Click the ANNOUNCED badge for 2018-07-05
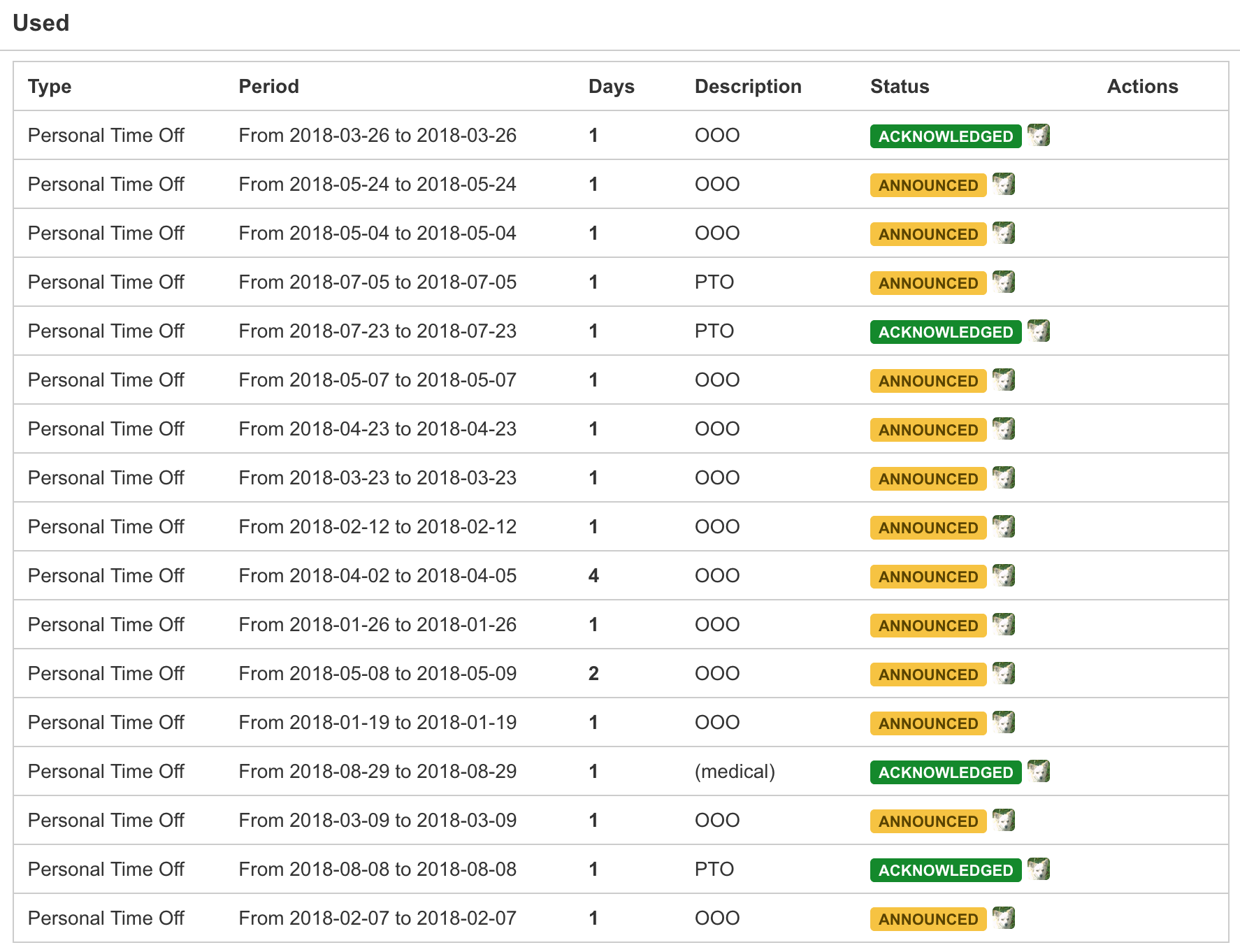Screen dimensions: 1240x952 pyautogui.click(x=928, y=283)
